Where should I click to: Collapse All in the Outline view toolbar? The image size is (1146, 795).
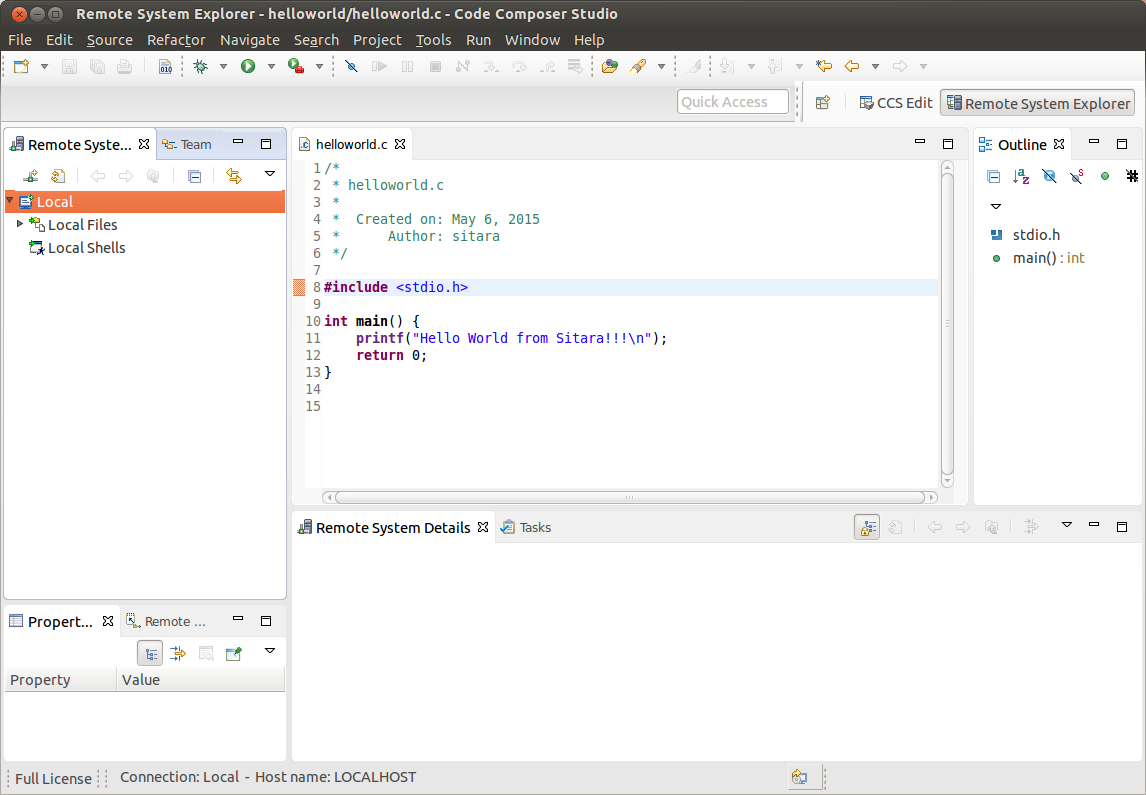(x=994, y=177)
